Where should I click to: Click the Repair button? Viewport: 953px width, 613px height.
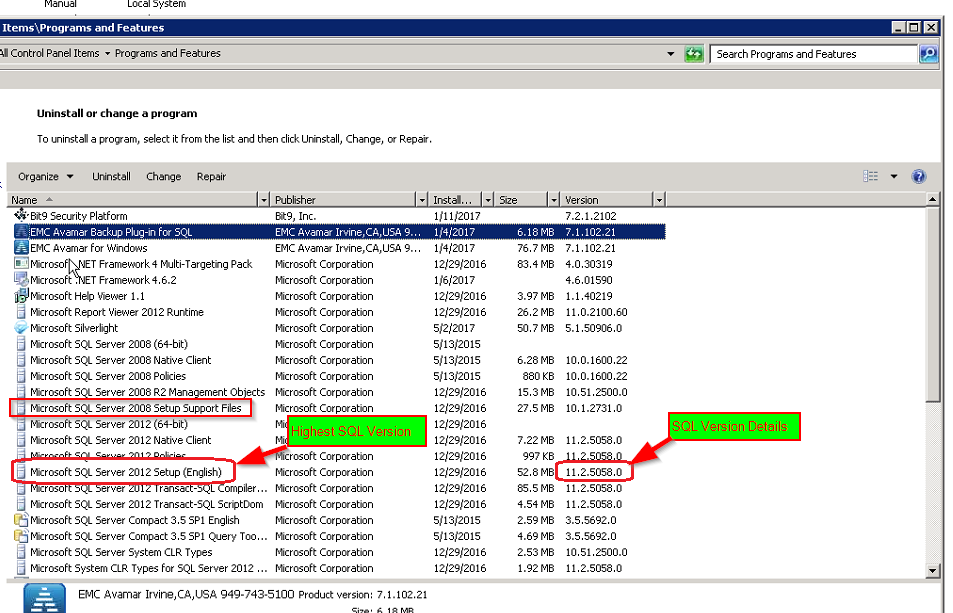click(211, 176)
